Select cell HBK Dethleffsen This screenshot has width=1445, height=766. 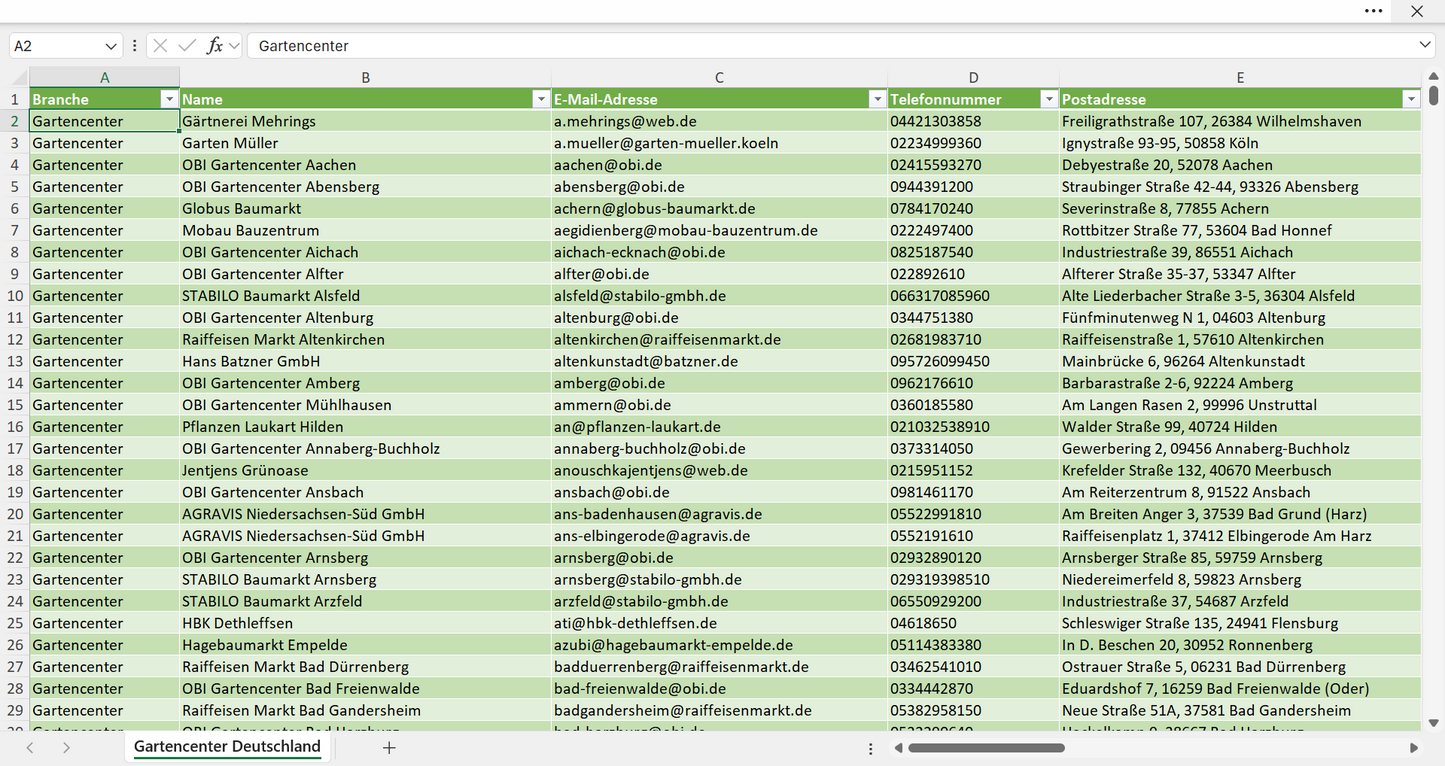point(366,623)
